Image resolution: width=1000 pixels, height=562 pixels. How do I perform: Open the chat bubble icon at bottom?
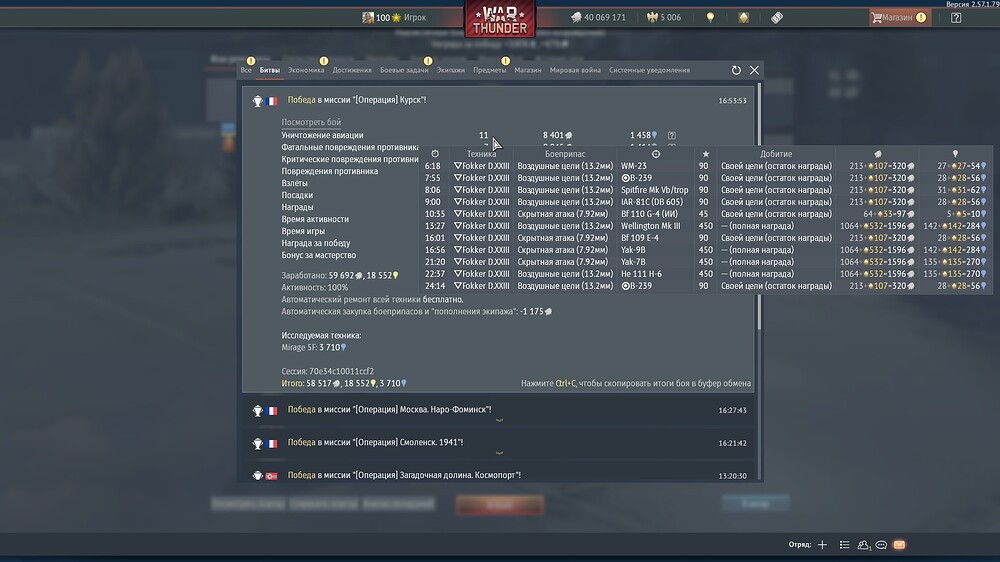pos(881,545)
